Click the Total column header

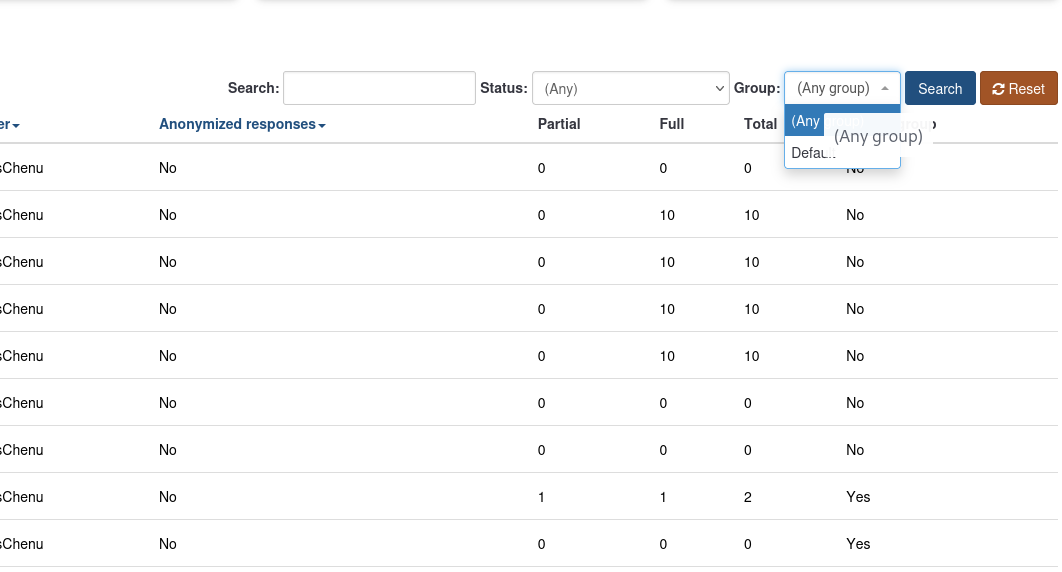tap(760, 125)
